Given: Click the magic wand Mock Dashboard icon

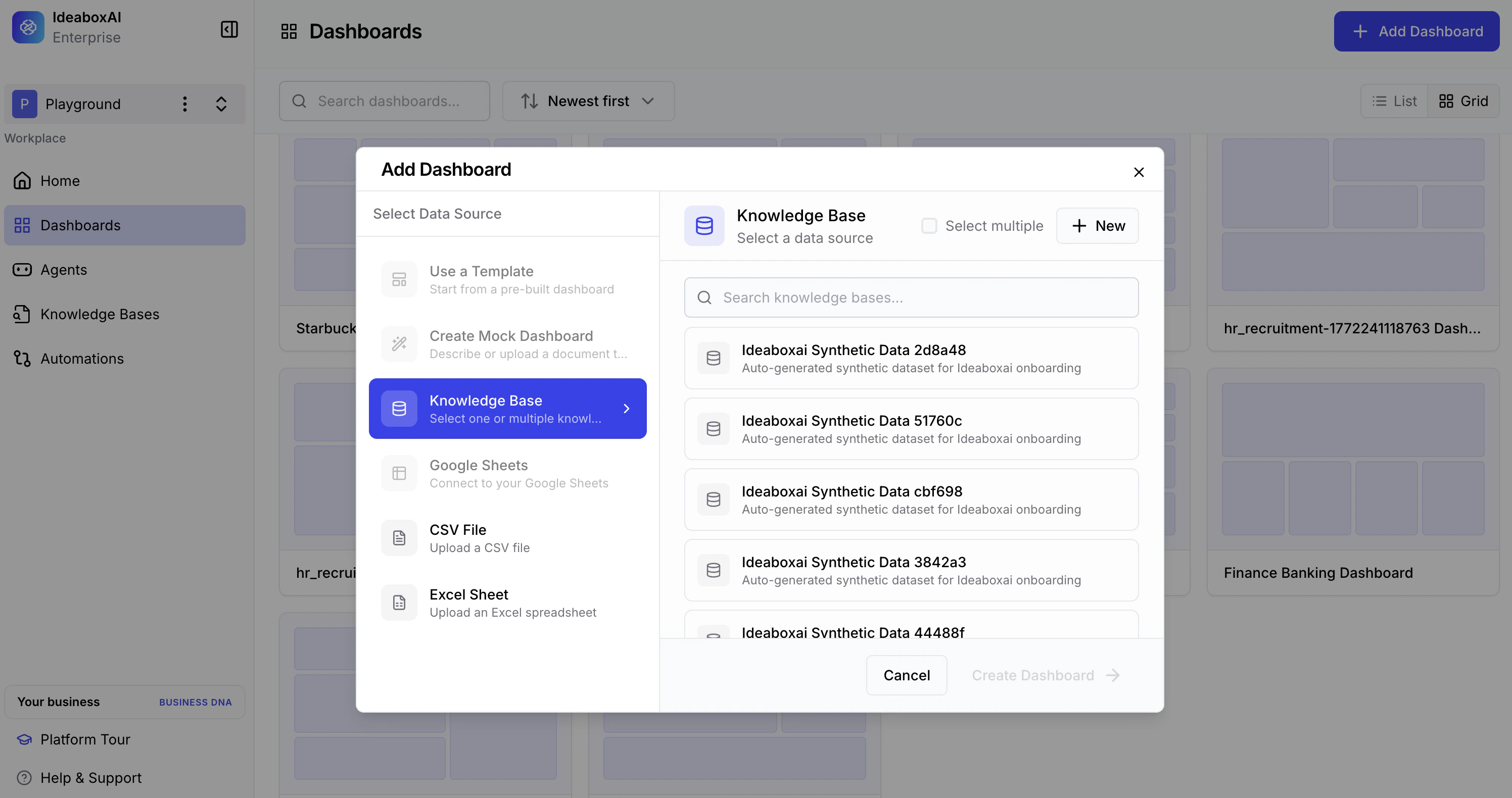Looking at the screenshot, I should (399, 344).
